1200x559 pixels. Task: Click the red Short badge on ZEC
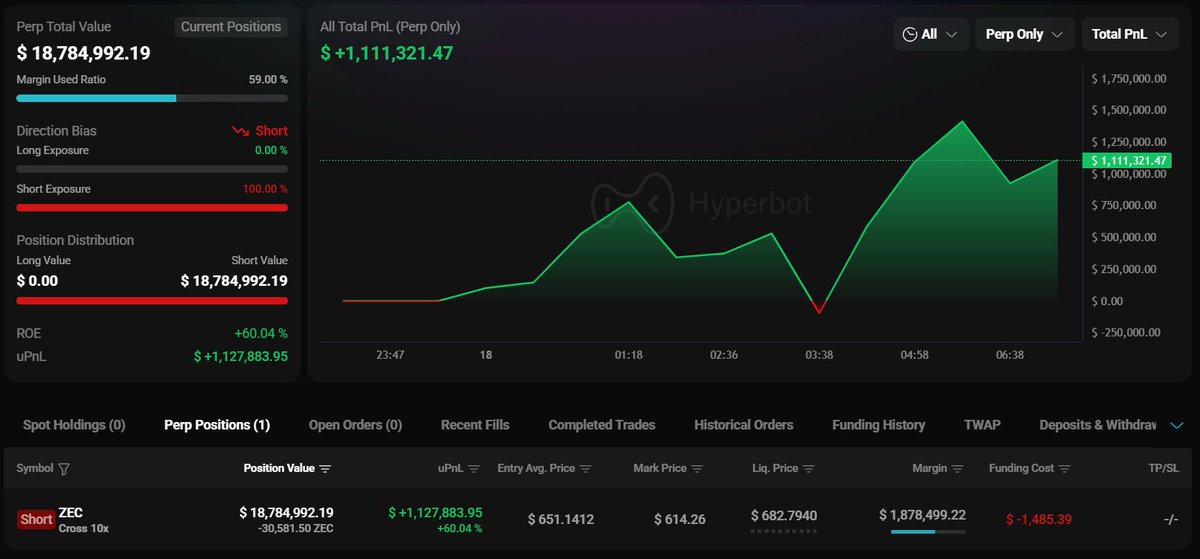(36, 519)
